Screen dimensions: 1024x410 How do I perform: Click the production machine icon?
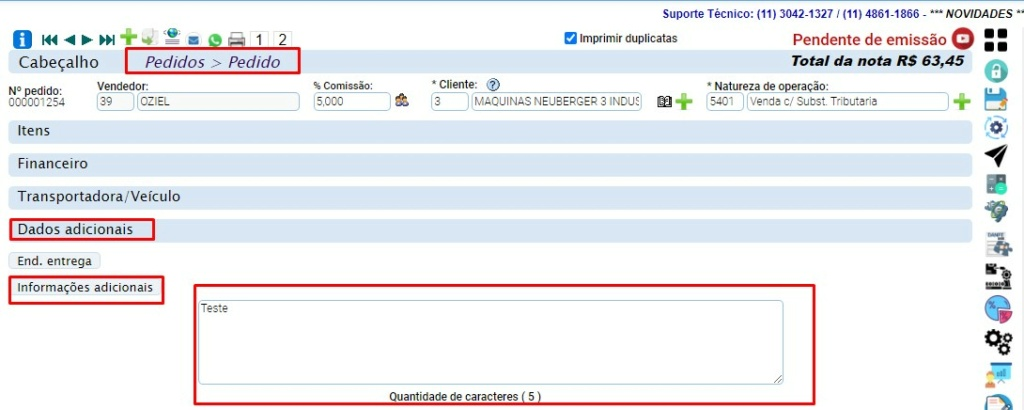tap(997, 276)
